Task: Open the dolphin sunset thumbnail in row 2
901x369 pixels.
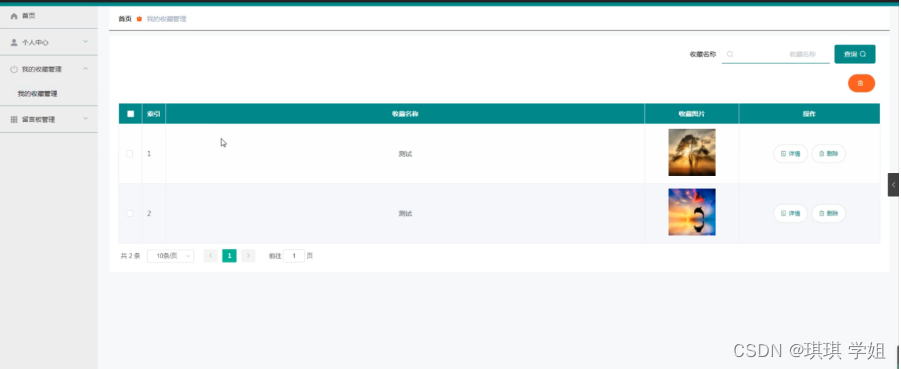Action: point(692,212)
